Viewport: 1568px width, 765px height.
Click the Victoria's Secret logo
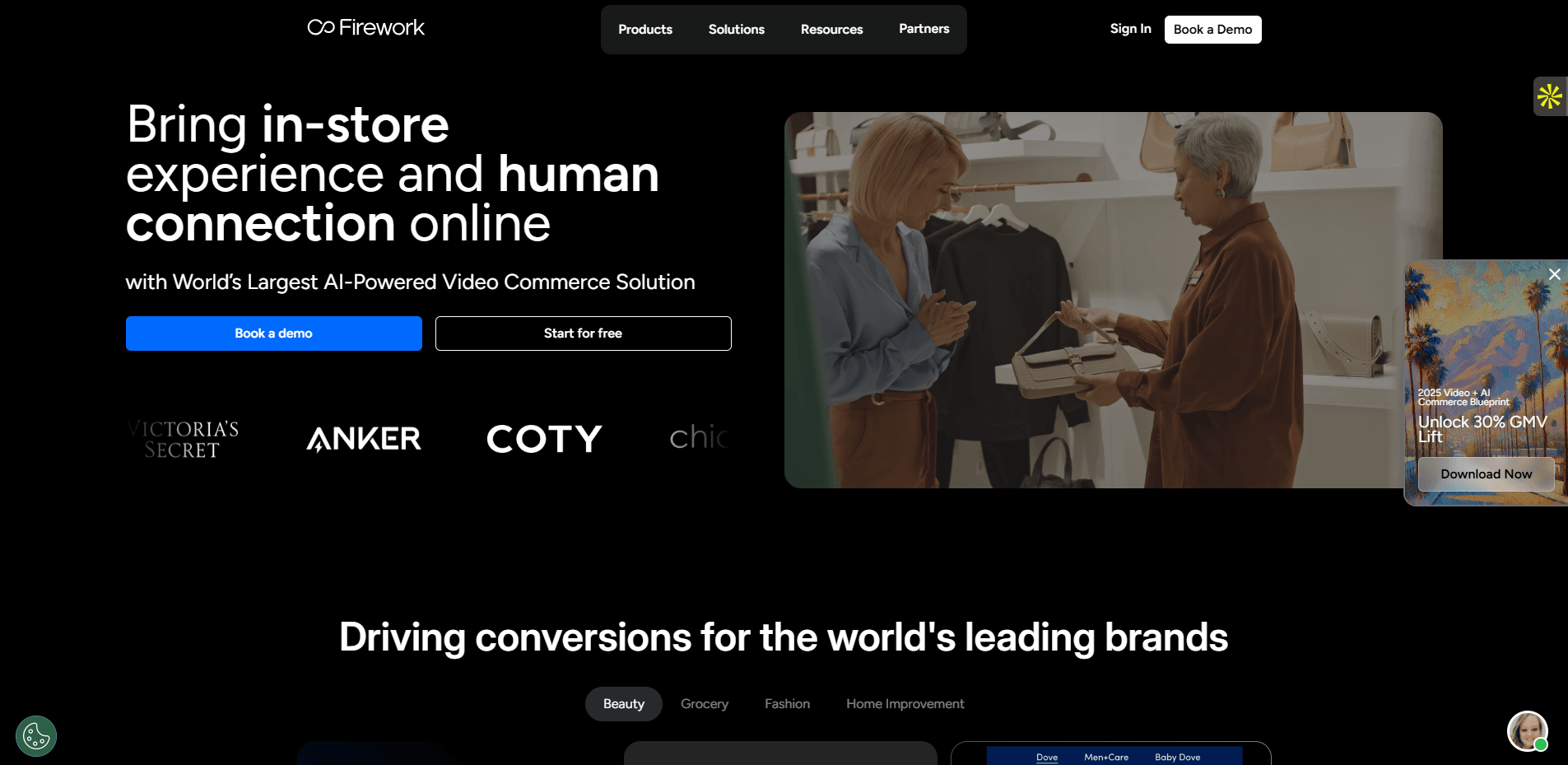[184, 439]
